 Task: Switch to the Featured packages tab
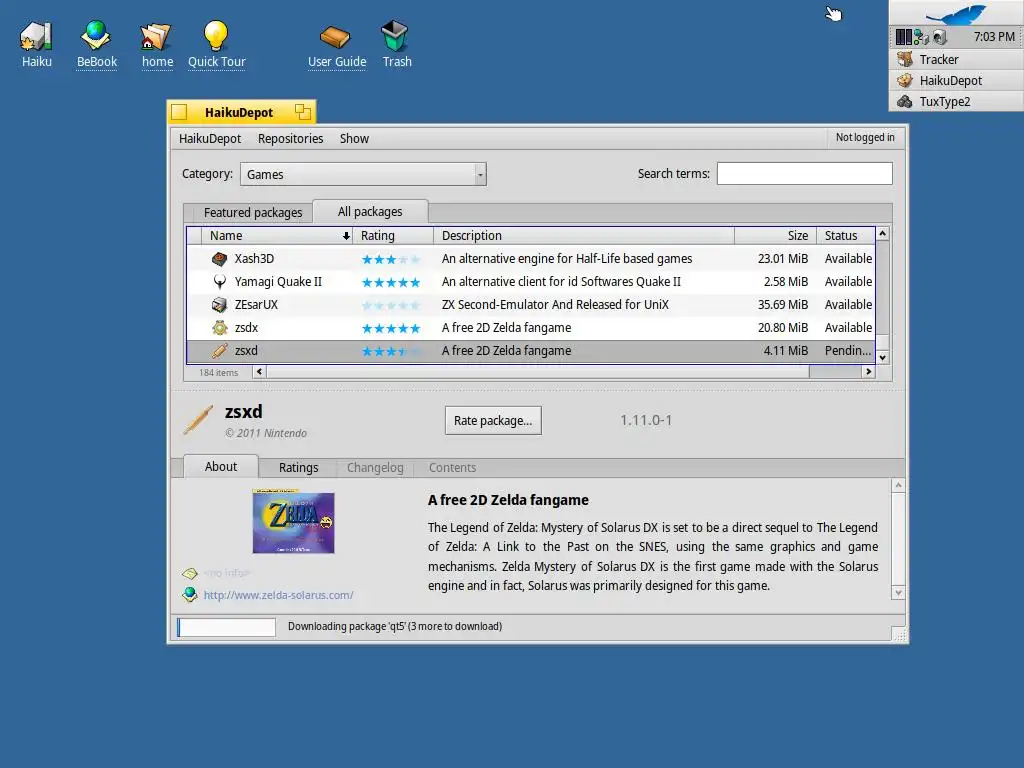(x=253, y=212)
